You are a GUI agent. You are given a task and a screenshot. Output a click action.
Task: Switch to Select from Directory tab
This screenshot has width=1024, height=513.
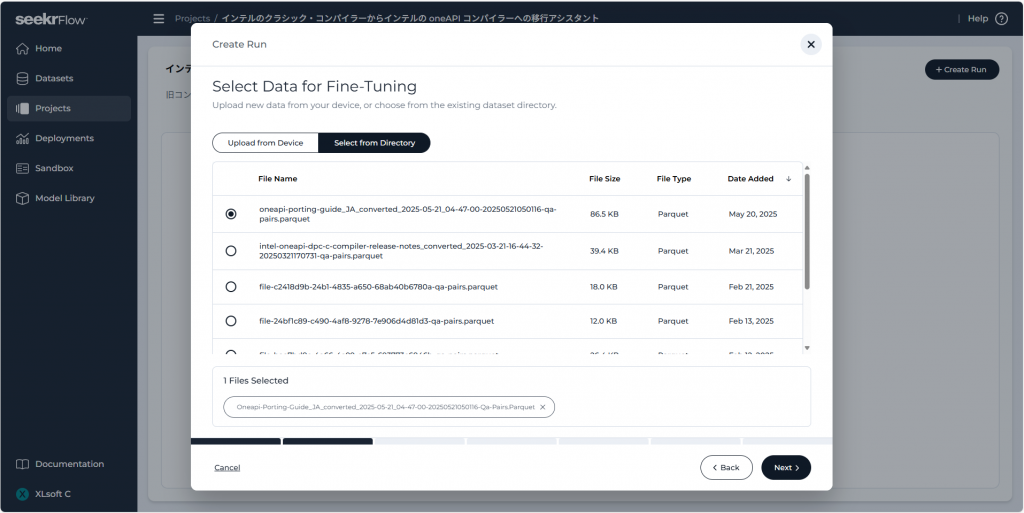(x=374, y=143)
